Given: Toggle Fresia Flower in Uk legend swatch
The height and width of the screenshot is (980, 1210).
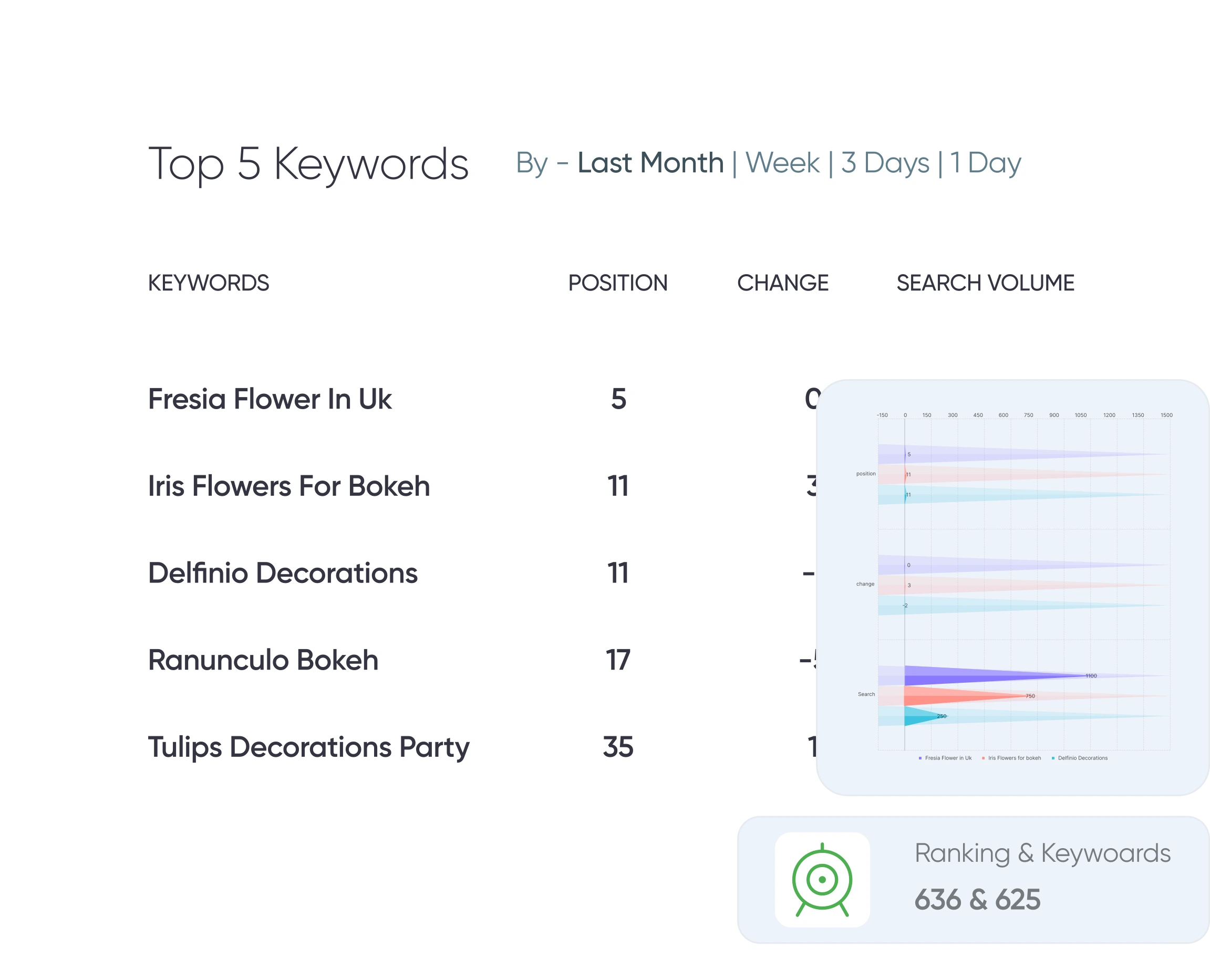Looking at the screenshot, I should tap(920, 758).
